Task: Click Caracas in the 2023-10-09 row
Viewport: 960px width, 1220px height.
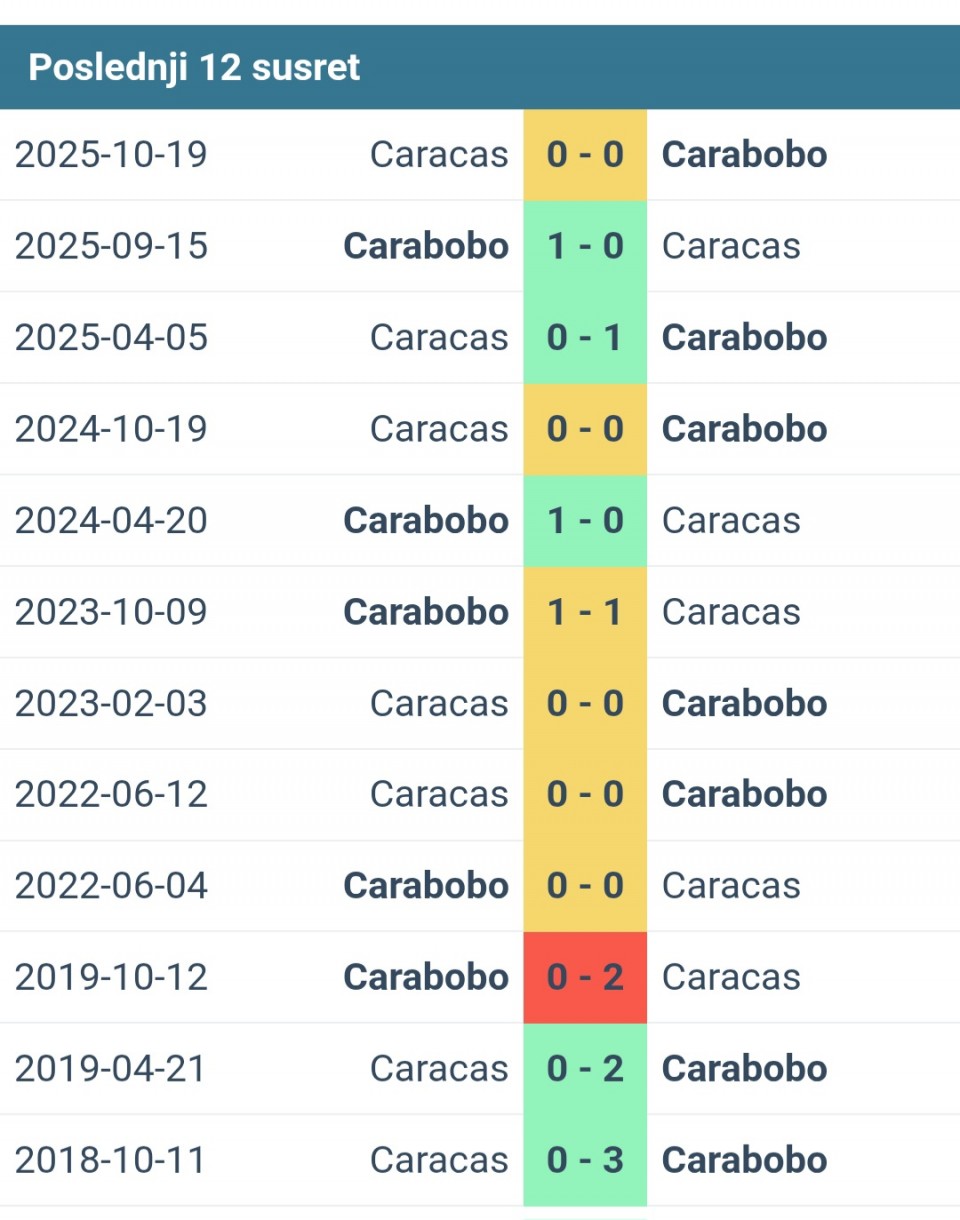Action: pyautogui.click(x=731, y=612)
